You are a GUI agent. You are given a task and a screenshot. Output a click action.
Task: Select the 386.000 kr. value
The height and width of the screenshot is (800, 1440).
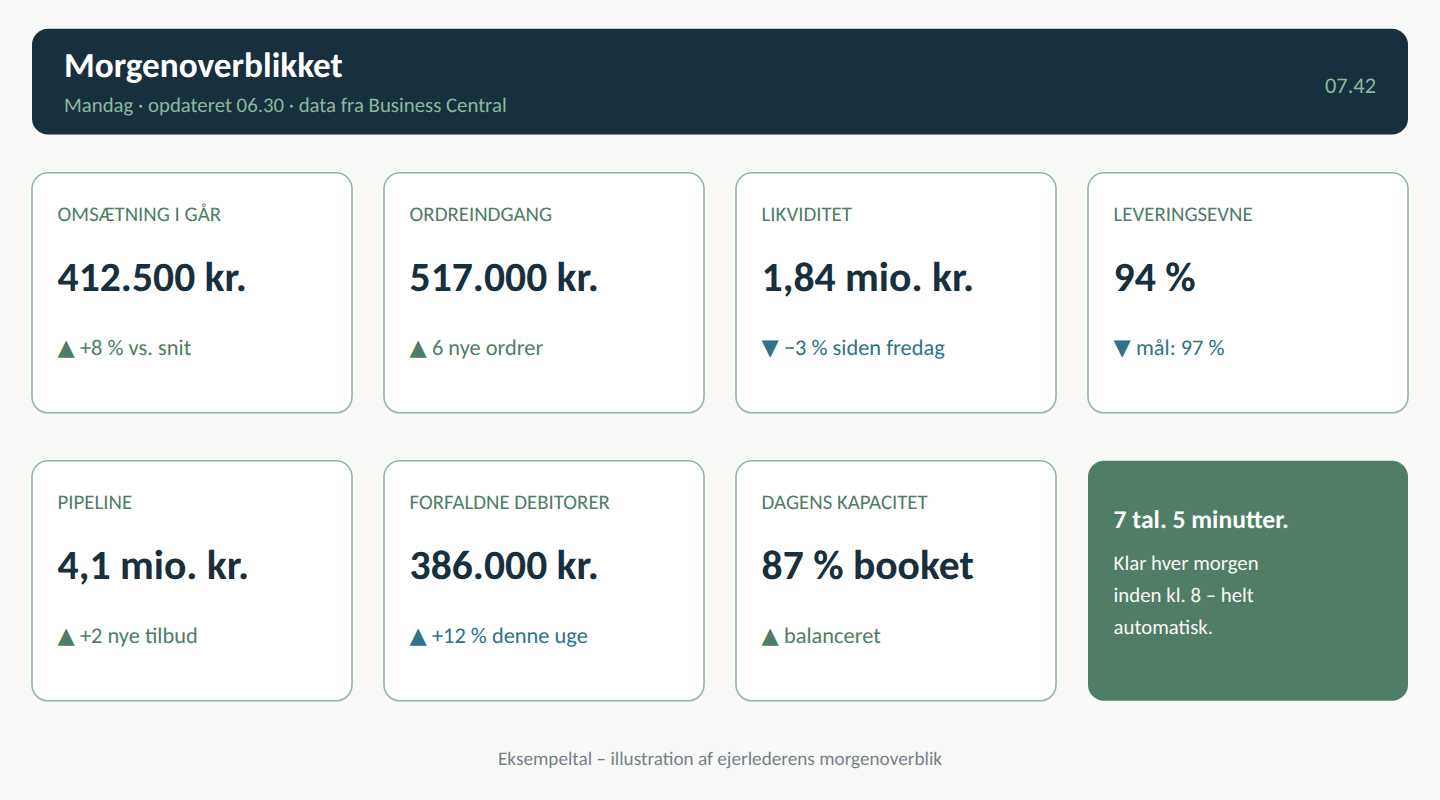coord(504,566)
